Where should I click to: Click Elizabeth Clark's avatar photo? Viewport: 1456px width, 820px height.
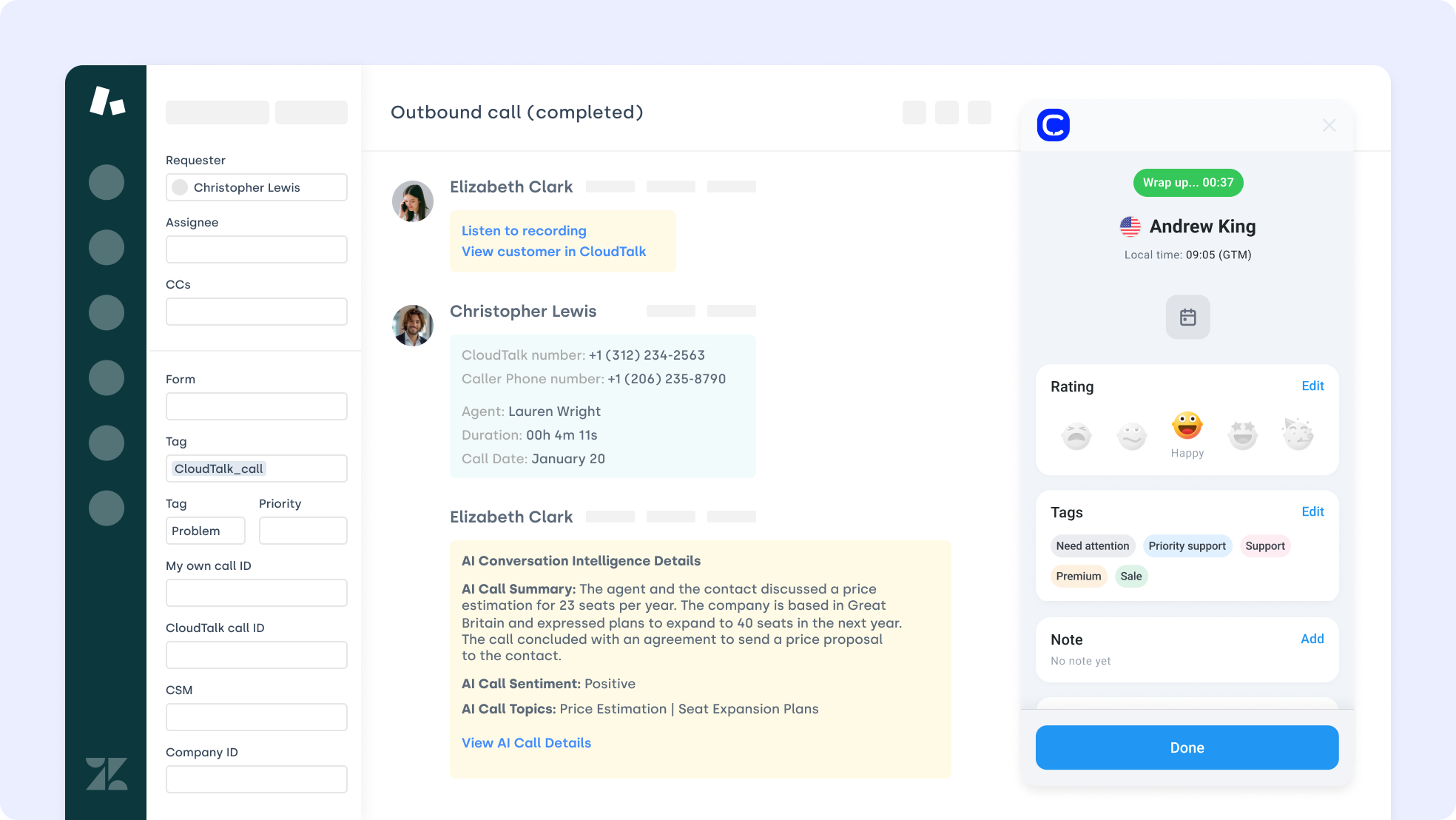(412, 201)
